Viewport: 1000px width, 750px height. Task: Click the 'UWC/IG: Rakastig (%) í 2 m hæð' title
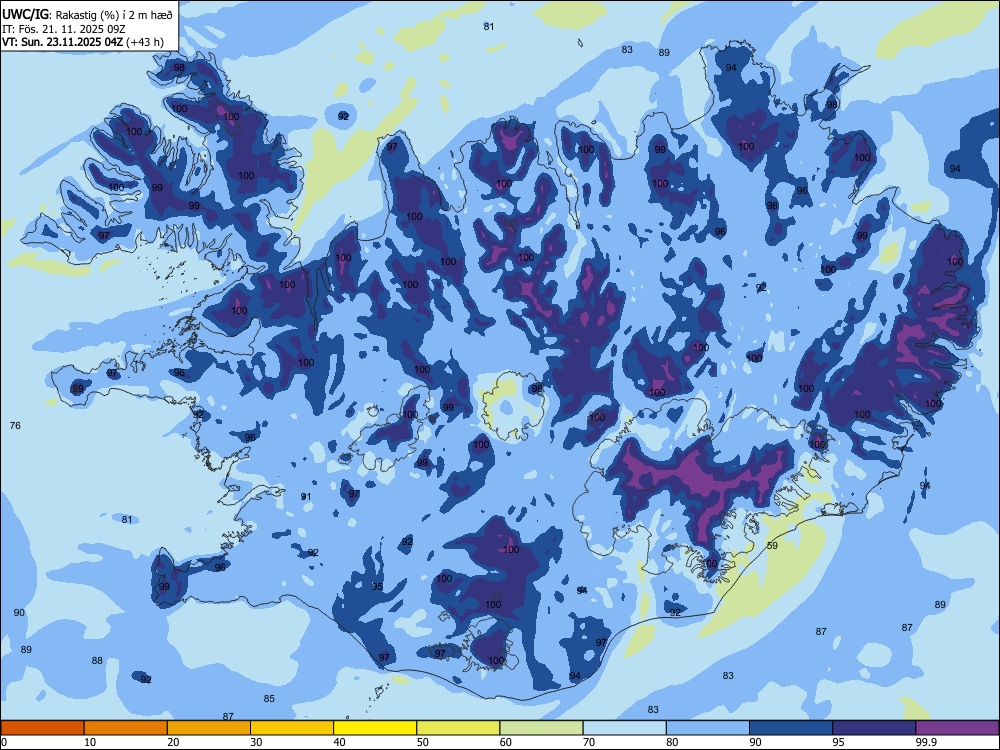tap(87, 15)
